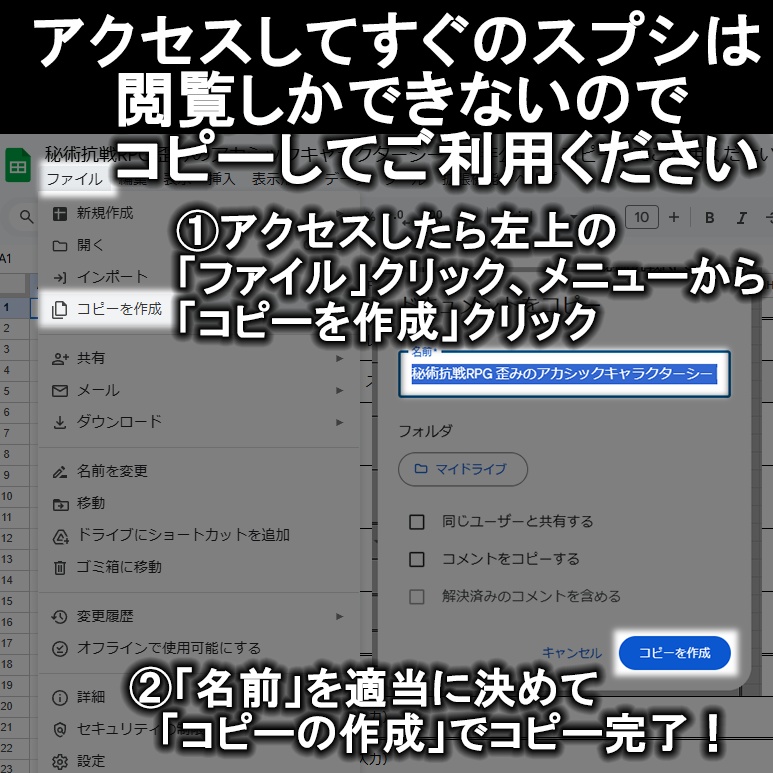The width and height of the screenshot is (773, 773).
Task: Toggle italic formatting I icon
Action: click(741, 217)
